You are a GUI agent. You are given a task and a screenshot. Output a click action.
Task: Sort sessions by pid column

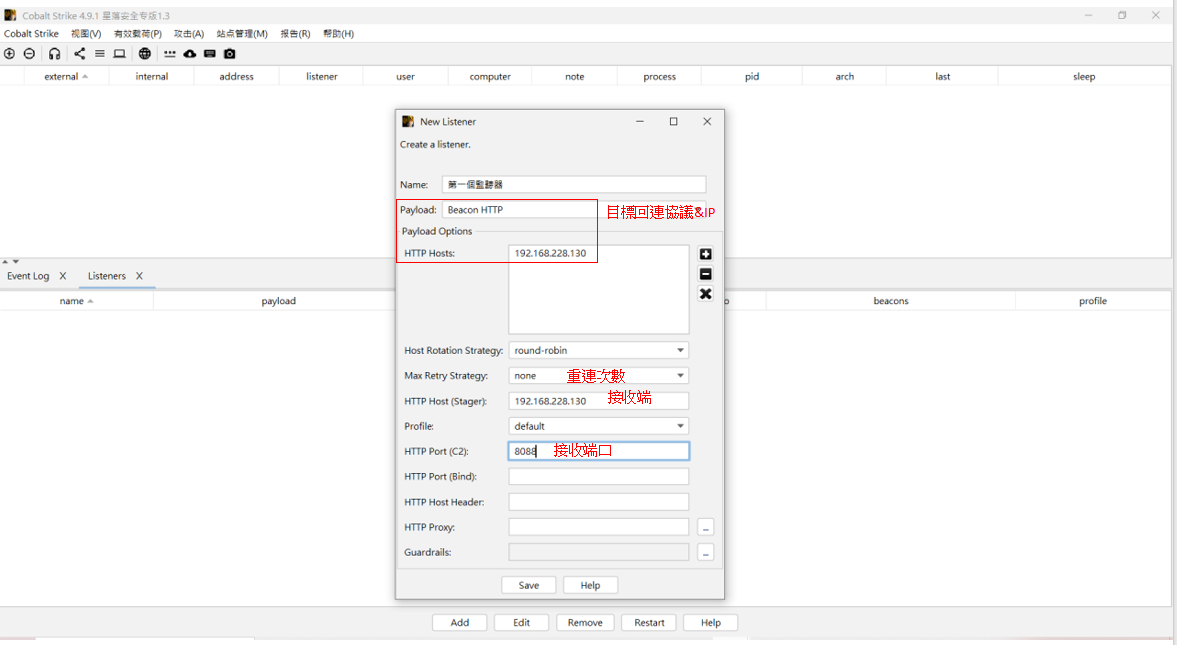tap(752, 77)
